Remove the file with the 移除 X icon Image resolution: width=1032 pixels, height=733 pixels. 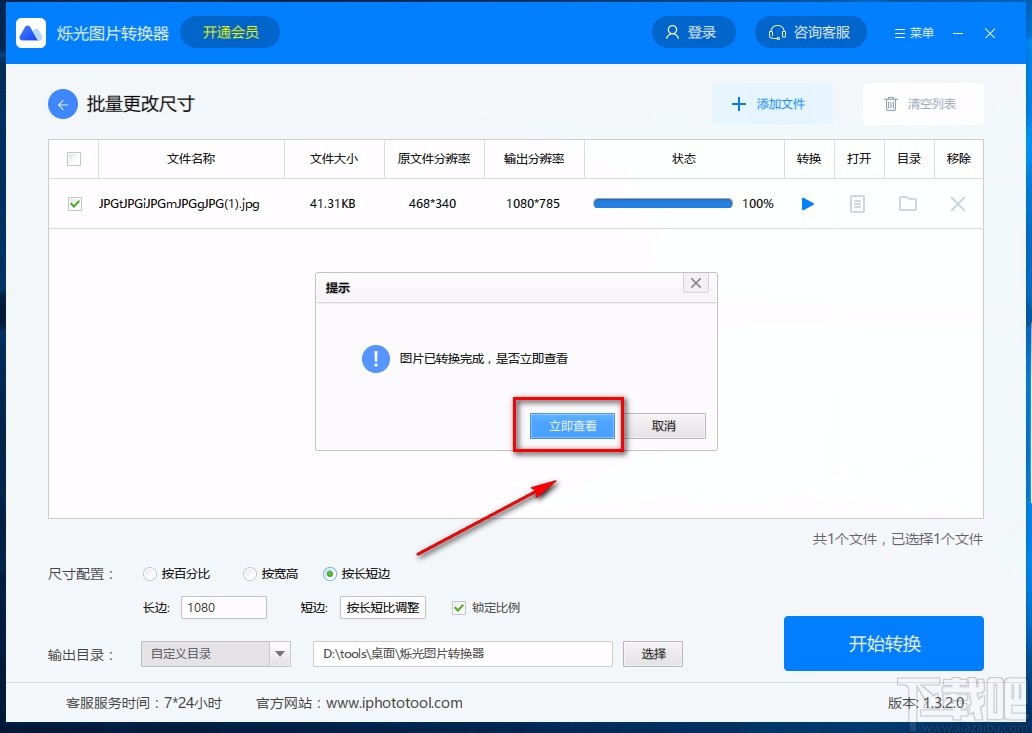pyautogui.click(x=957, y=203)
